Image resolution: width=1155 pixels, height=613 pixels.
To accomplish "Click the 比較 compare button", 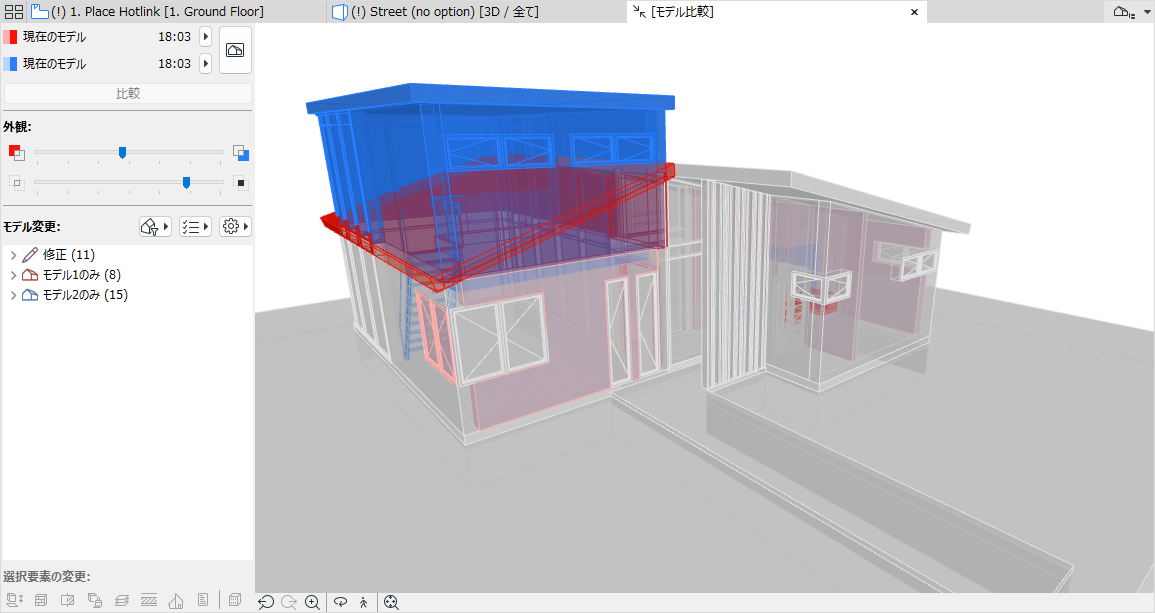I will click(127, 94).
